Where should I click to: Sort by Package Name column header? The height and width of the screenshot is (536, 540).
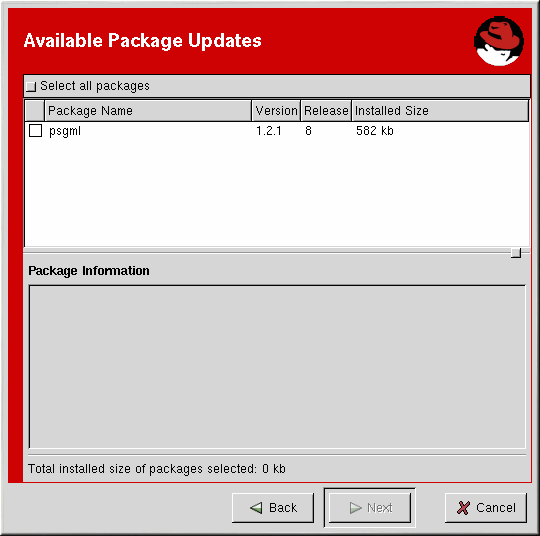point(148,111)
